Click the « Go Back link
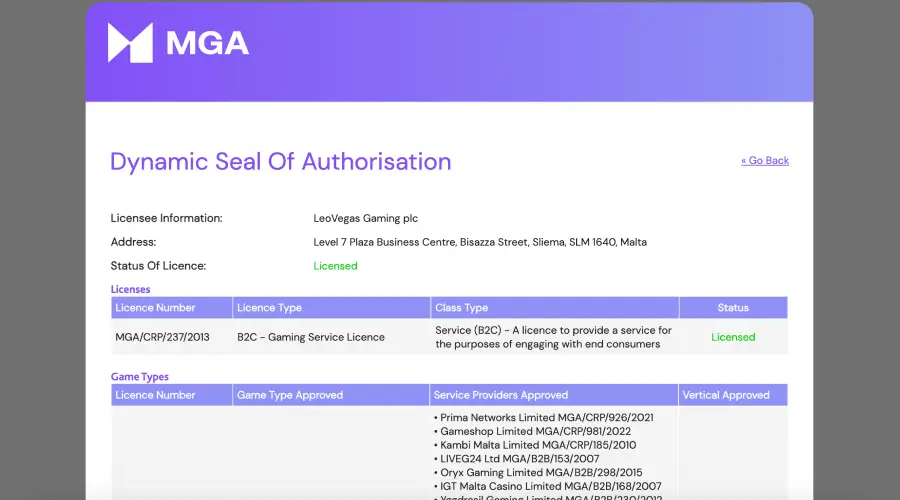 tap(765, 161)
